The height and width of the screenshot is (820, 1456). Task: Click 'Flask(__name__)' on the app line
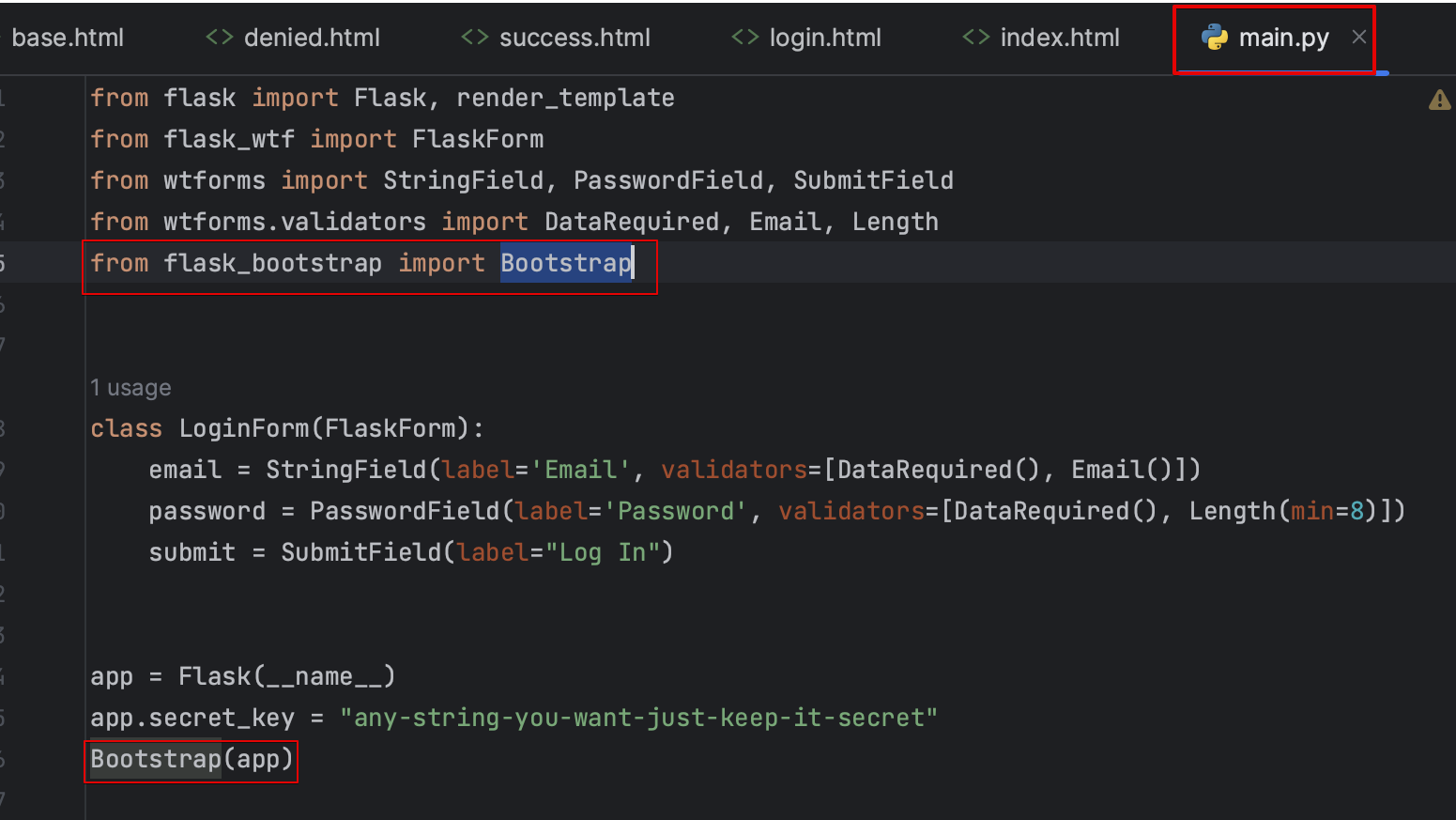[x=287, y=676]
